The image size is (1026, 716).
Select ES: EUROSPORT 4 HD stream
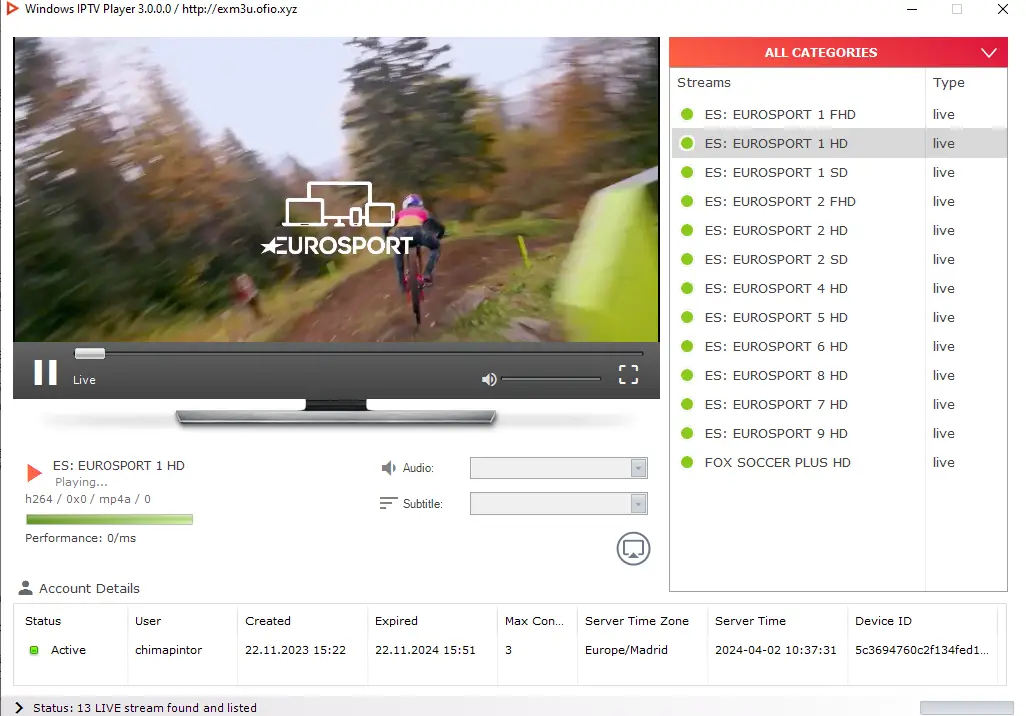click(x=839, y=289)
